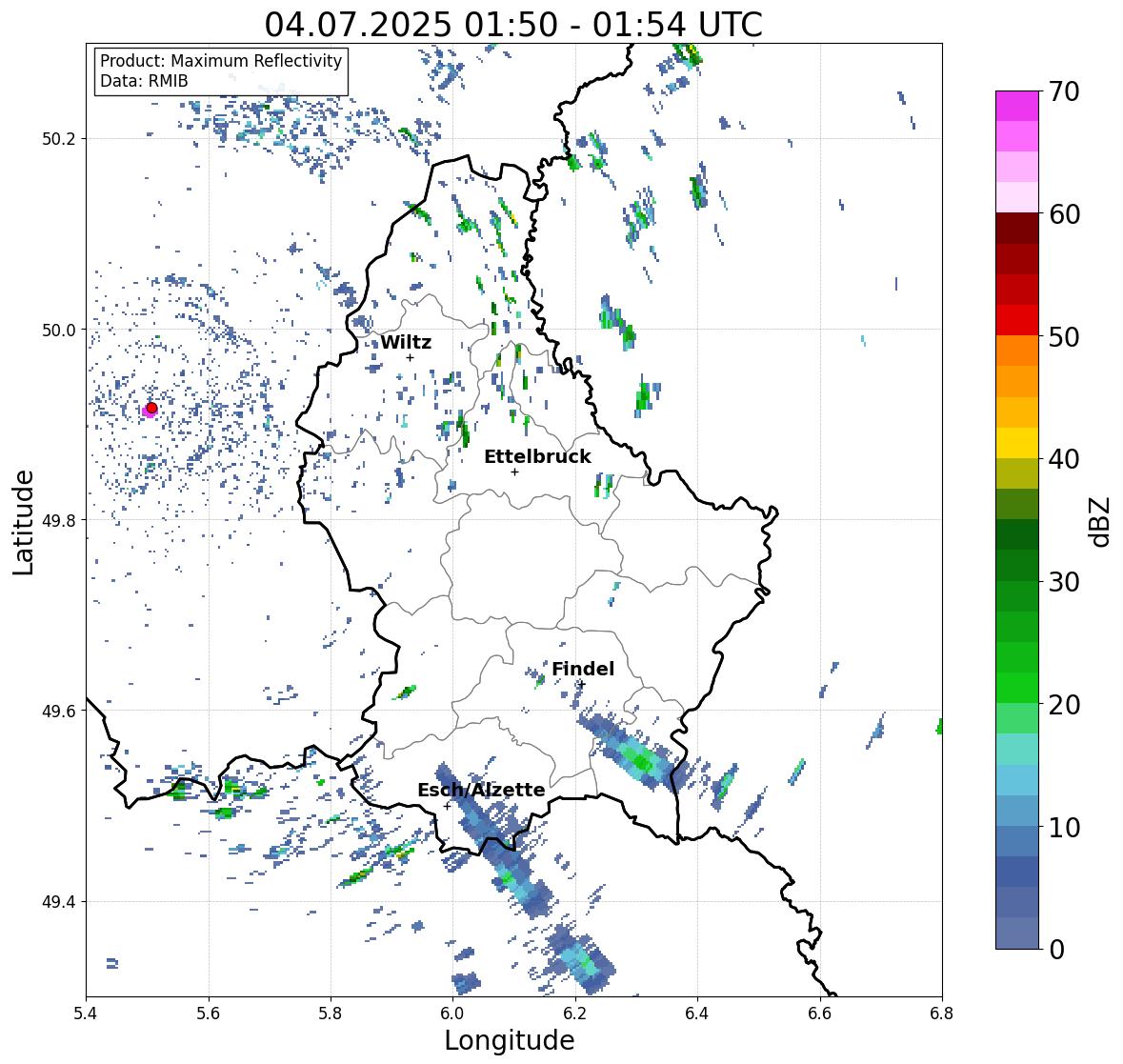The width and height of the screenshot is (1123, 1064).
Task: Click the 6.6 longitude tick label
Action: pos(820,1014)
